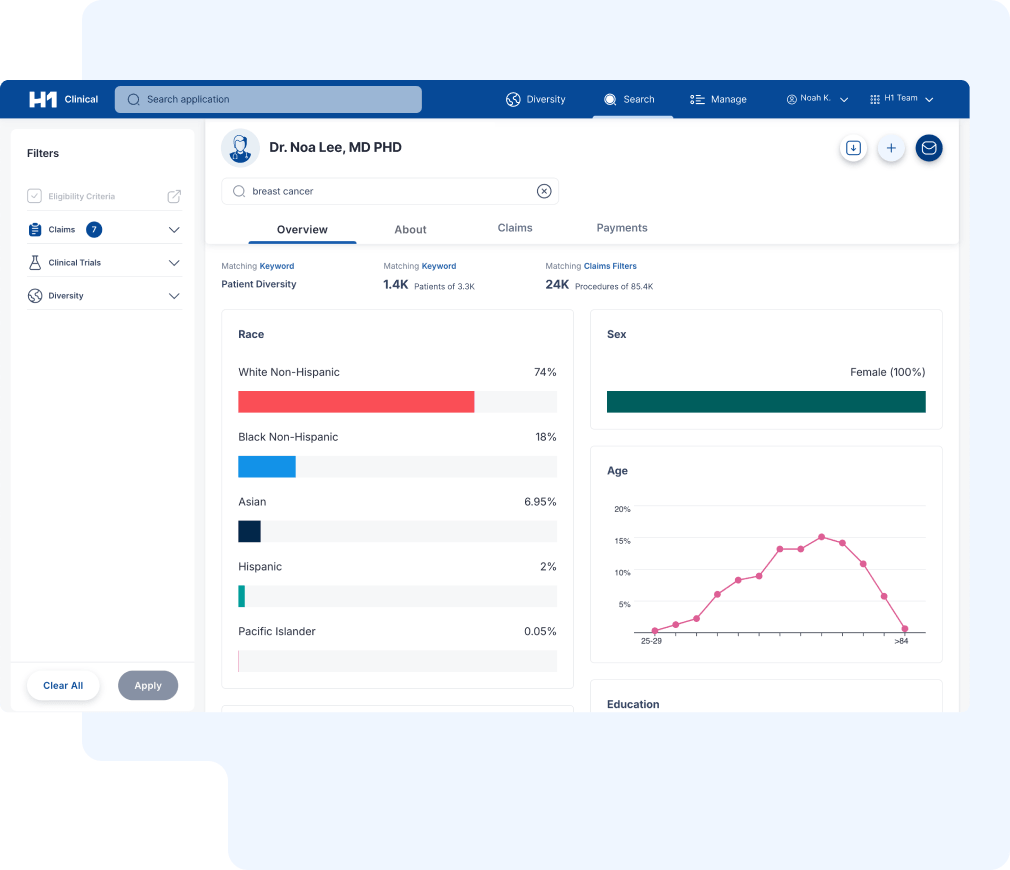Expand the Claims filter chevron
The width and height of the screenshot is (1010, 870).
174,230
